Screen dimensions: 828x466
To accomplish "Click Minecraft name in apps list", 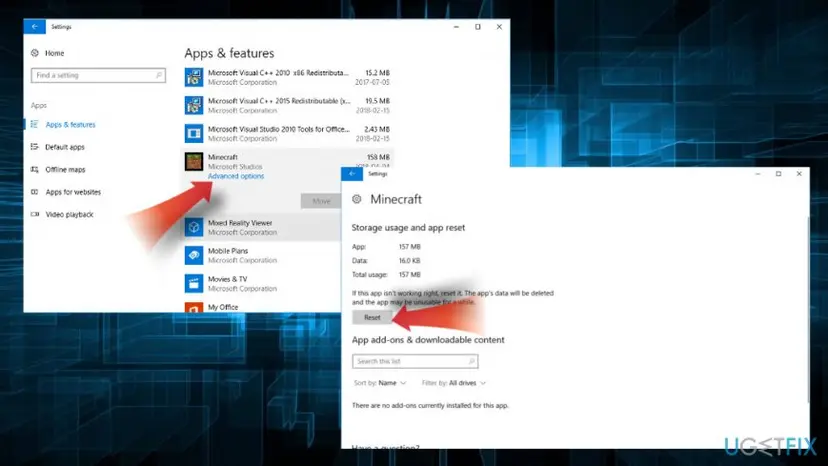I will [222, 157].
